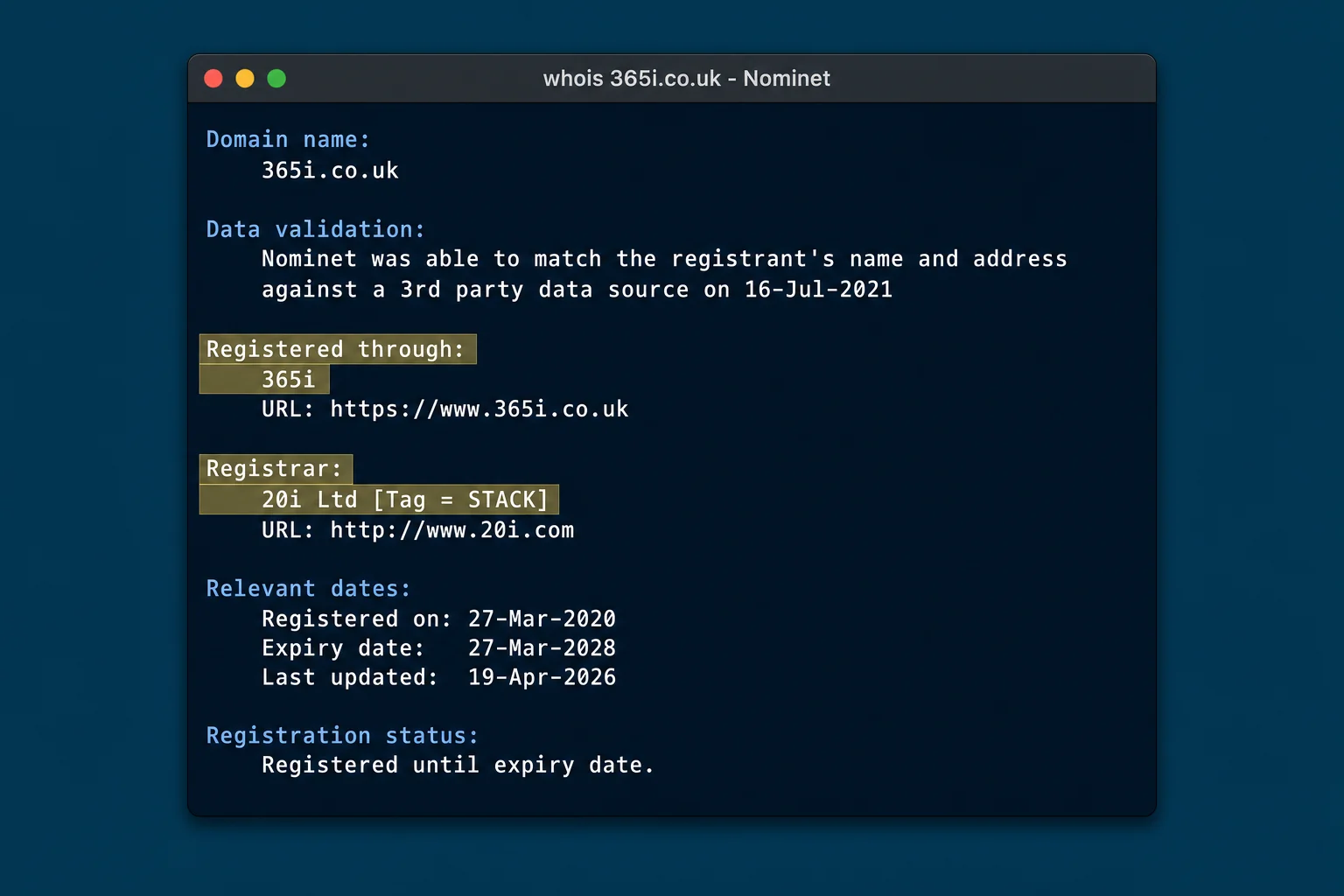Image resolution: width=1344 pixels, height=896 pixels.
Task: Click 'Registered until expiry date.' text
Action: [x=458, y=766]
